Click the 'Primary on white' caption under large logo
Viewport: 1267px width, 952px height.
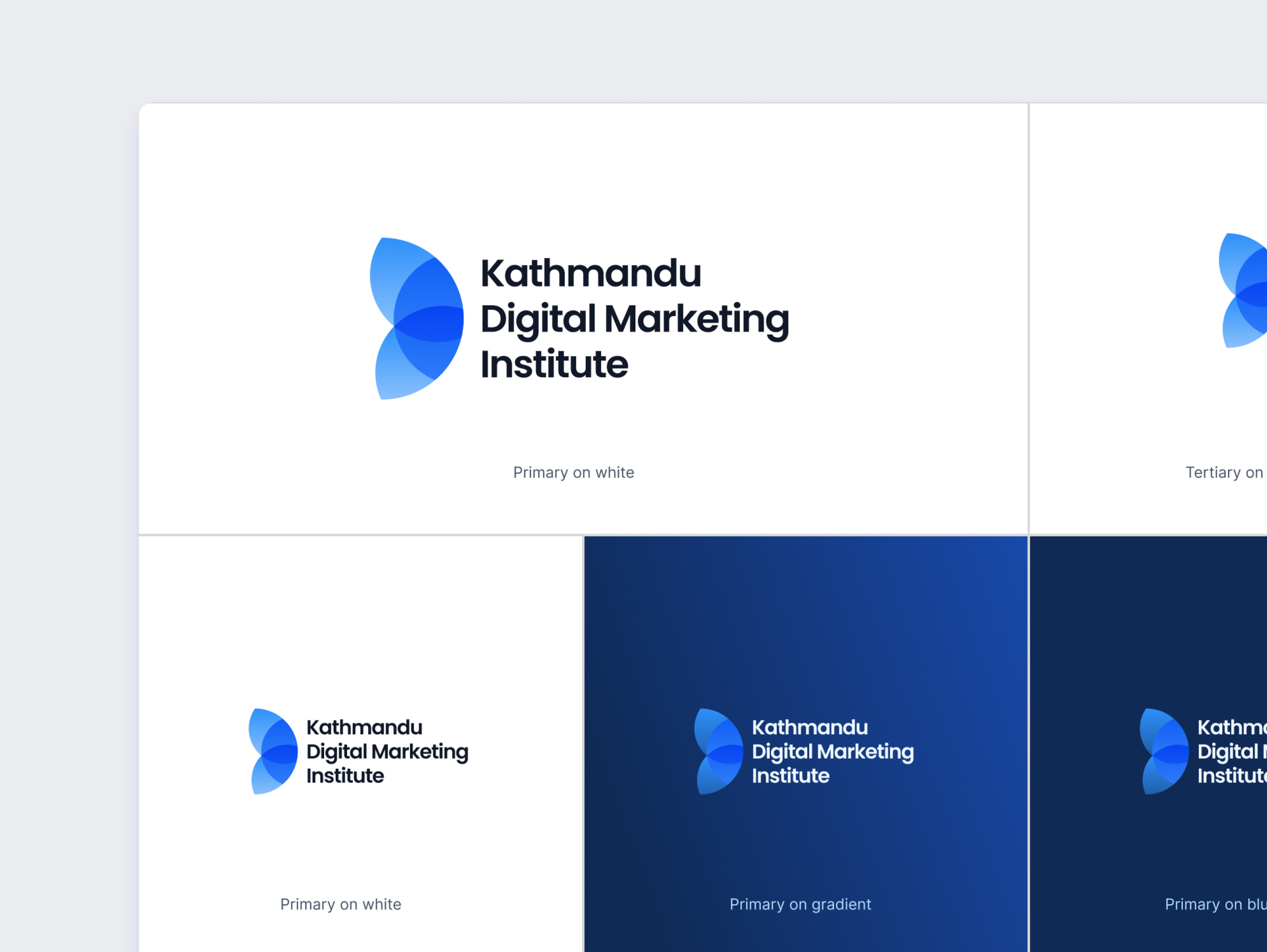click(573, 473)
